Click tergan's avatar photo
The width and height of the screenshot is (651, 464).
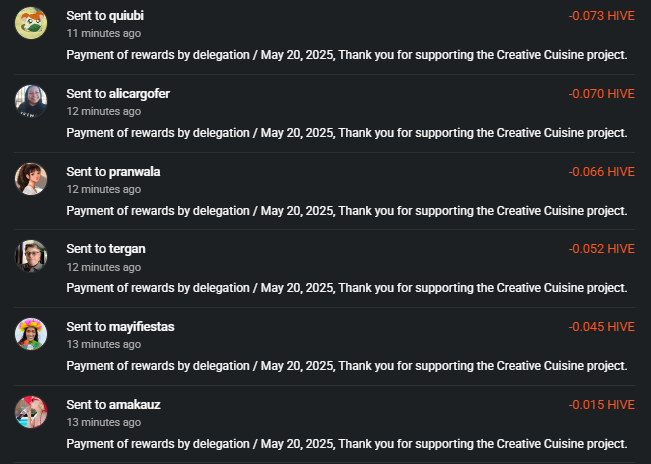[31, 256]
